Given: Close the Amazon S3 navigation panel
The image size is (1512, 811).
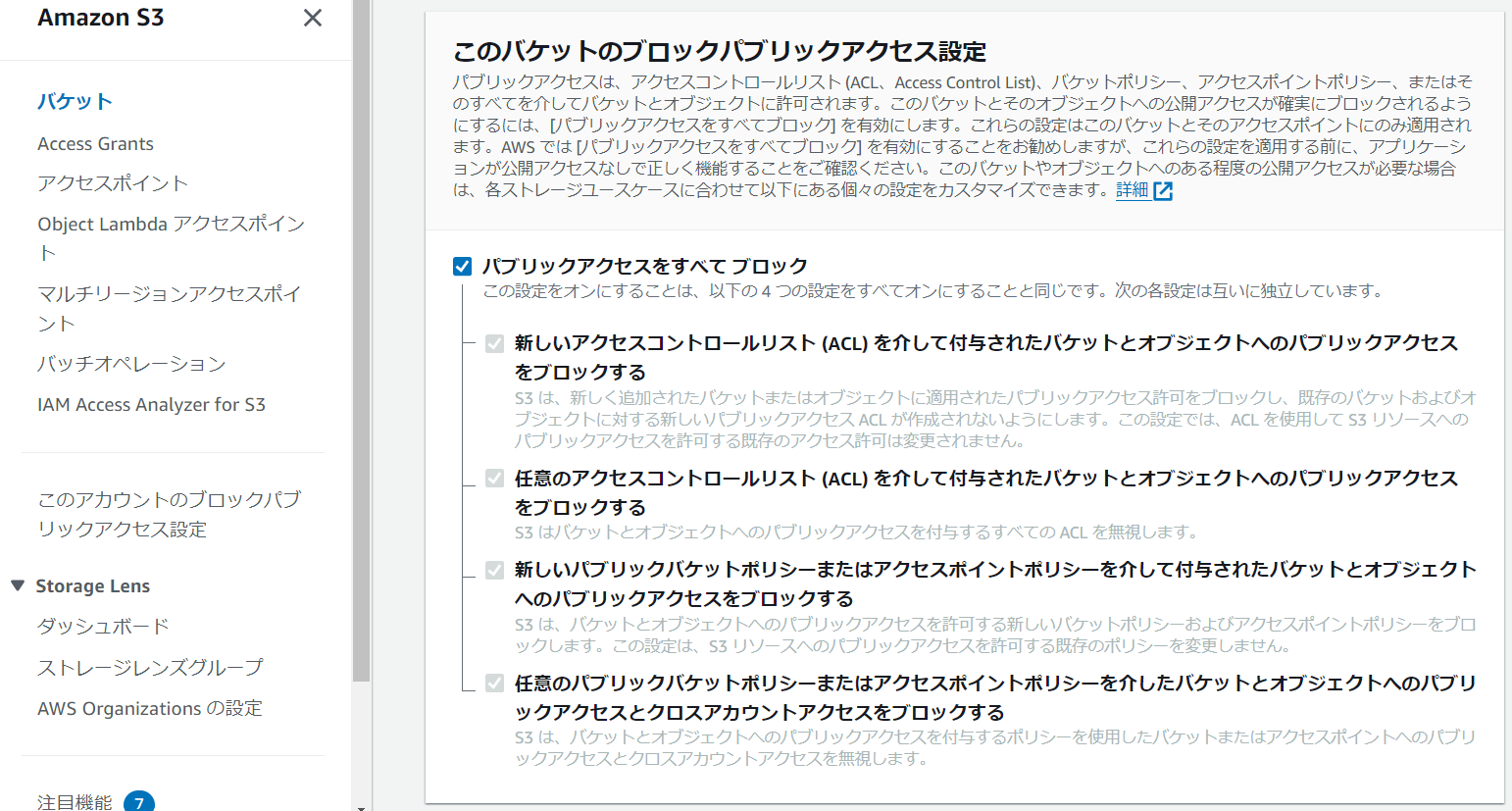Looking at the screenshot, I should [313, 18].
